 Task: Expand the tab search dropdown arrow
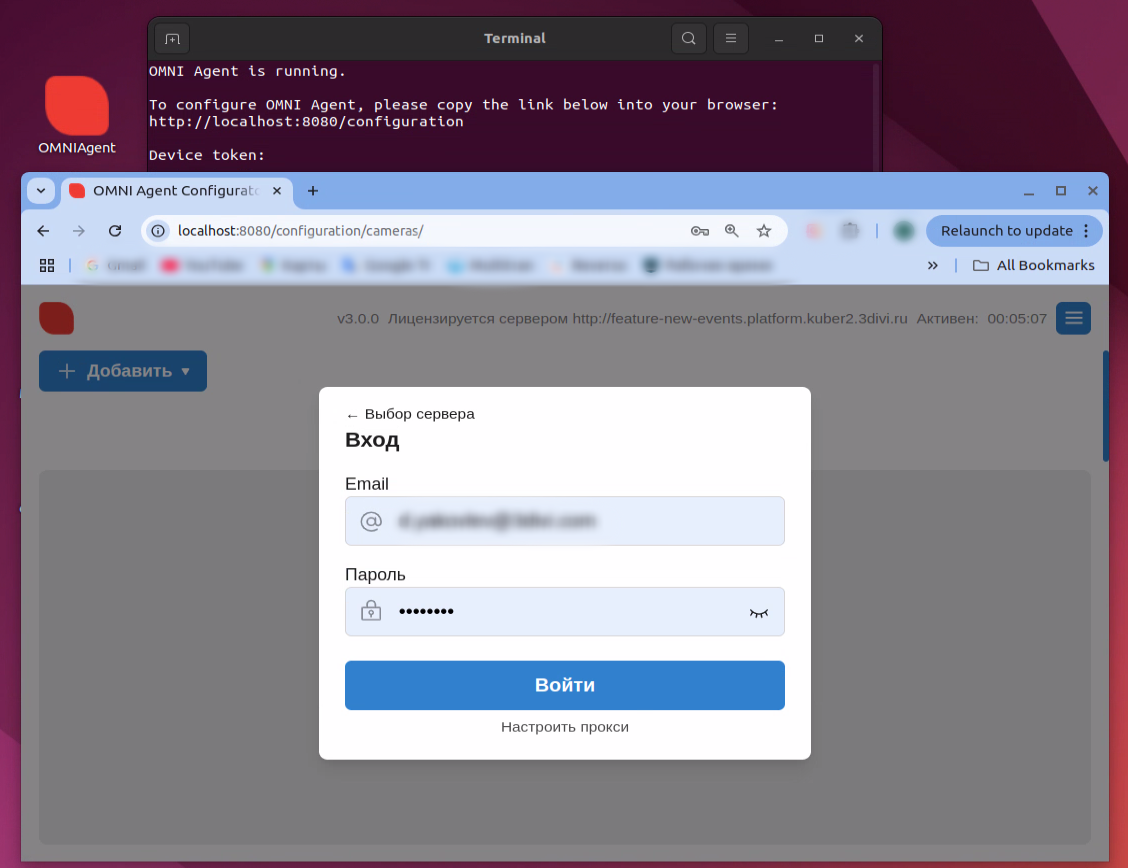[x=41, y=191]
